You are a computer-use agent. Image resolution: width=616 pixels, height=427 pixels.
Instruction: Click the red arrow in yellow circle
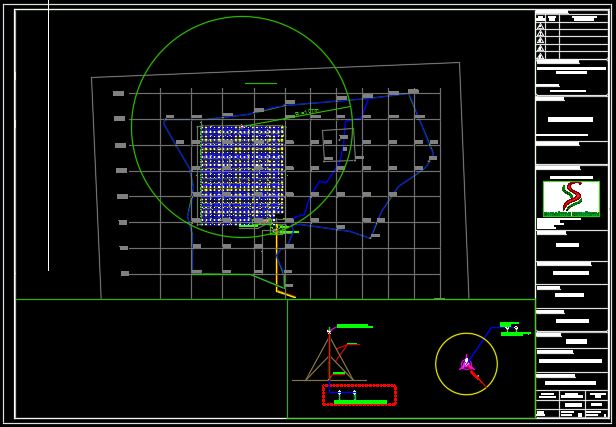(477, 376)
